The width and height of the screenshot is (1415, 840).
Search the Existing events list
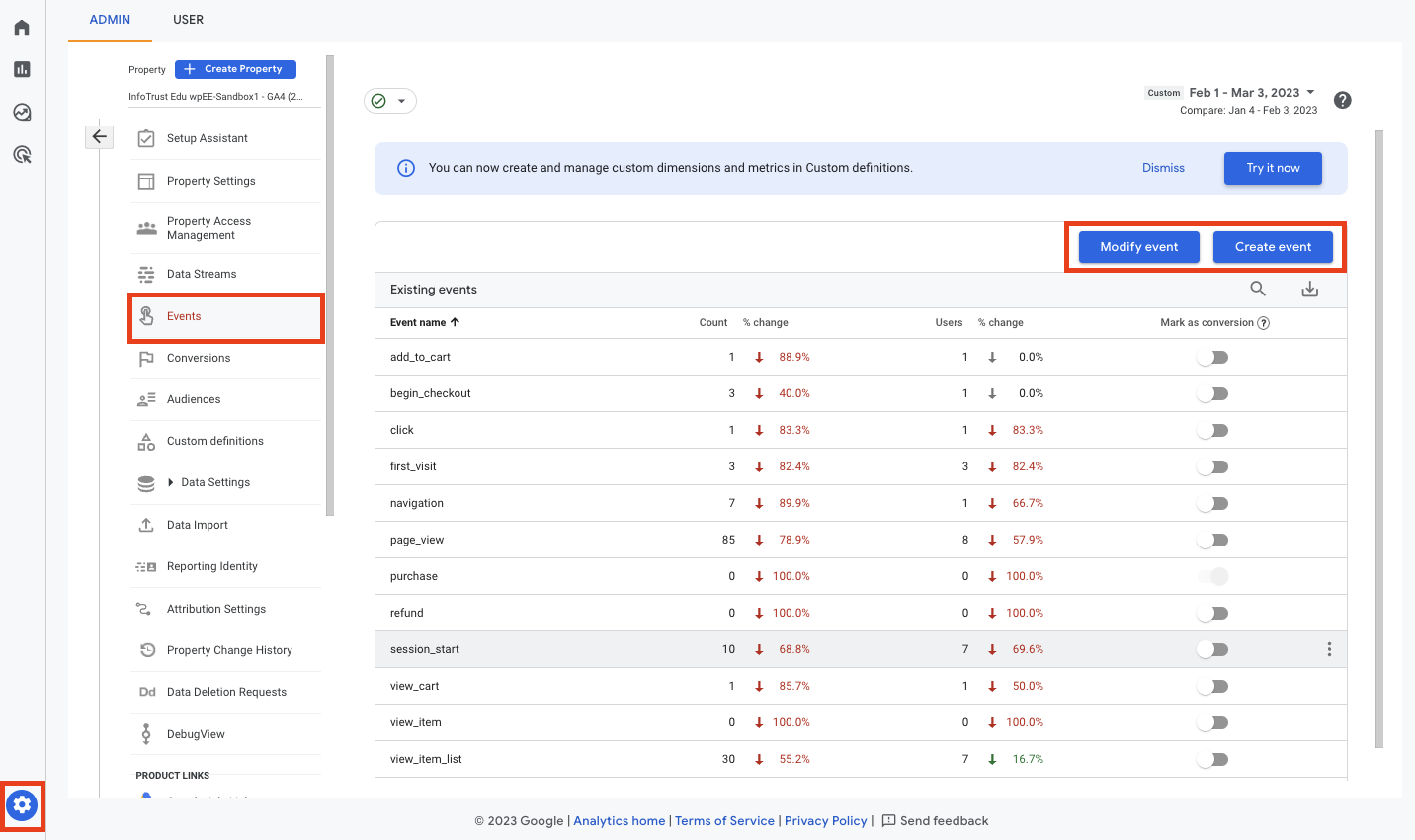click(x=1258, y=289)
